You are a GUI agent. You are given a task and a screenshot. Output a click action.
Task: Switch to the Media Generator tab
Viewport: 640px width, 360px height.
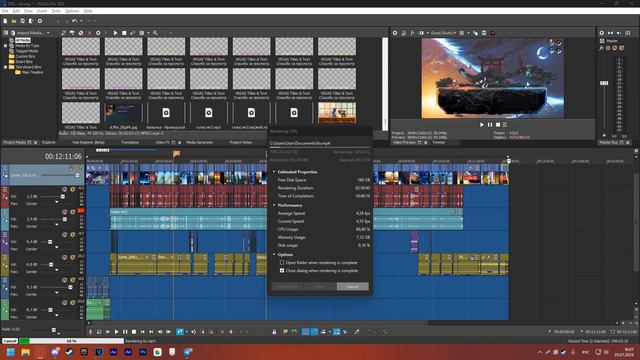(x=200, y=142)
